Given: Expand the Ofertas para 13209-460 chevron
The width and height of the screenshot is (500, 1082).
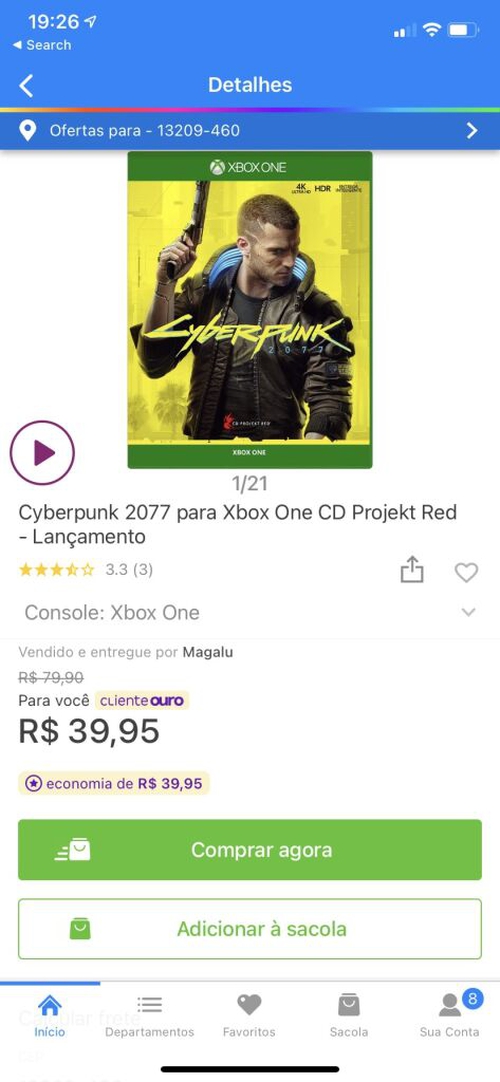Looking at the screenshot, I should click(472, 130).
